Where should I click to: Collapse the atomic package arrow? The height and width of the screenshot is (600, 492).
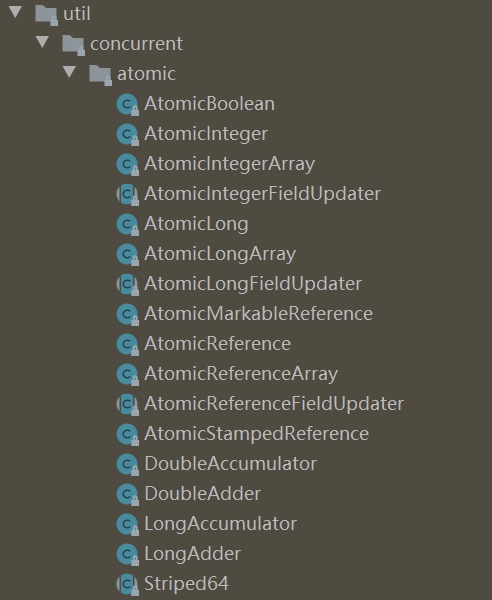[70, 72]
